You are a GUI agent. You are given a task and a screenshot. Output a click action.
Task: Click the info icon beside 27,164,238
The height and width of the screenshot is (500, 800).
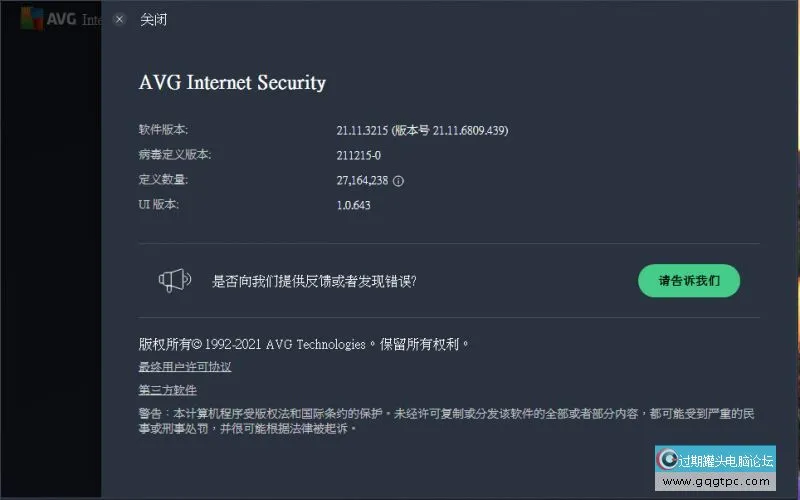pyautogui.click(x=398, y=181)
